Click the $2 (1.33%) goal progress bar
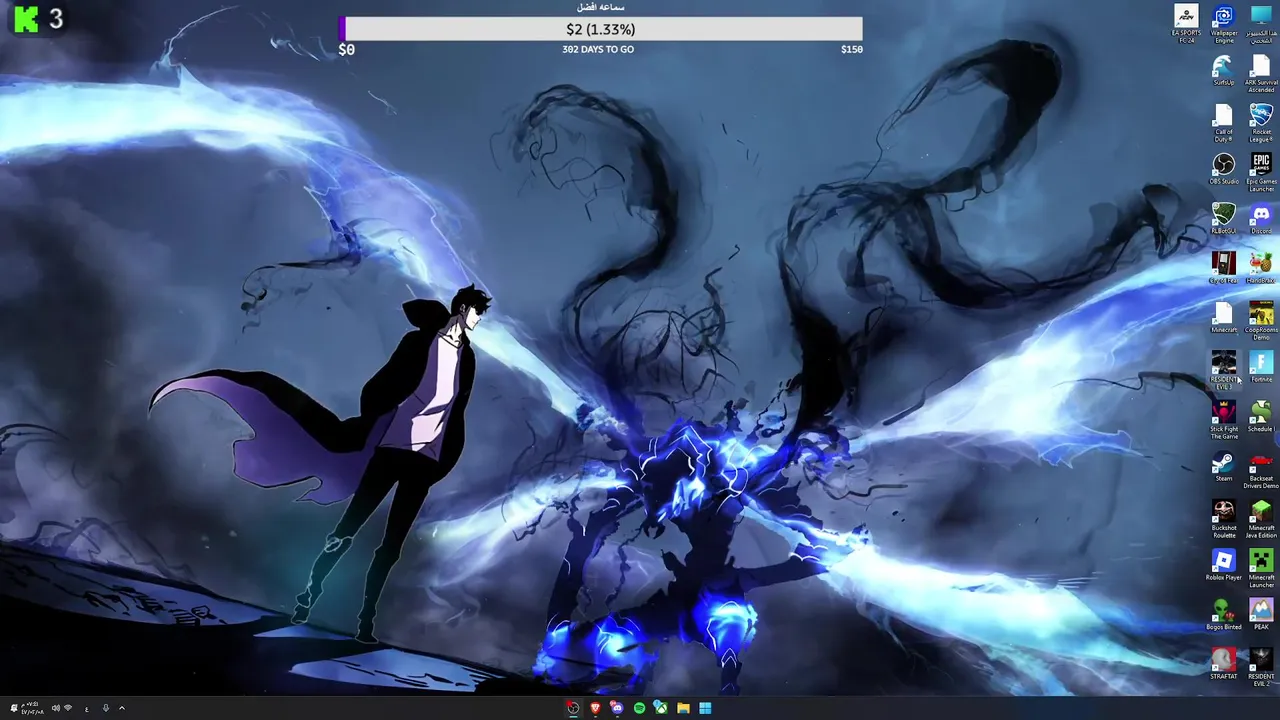The height and width of the screenshot is (720, 1280). coord(600,29)
